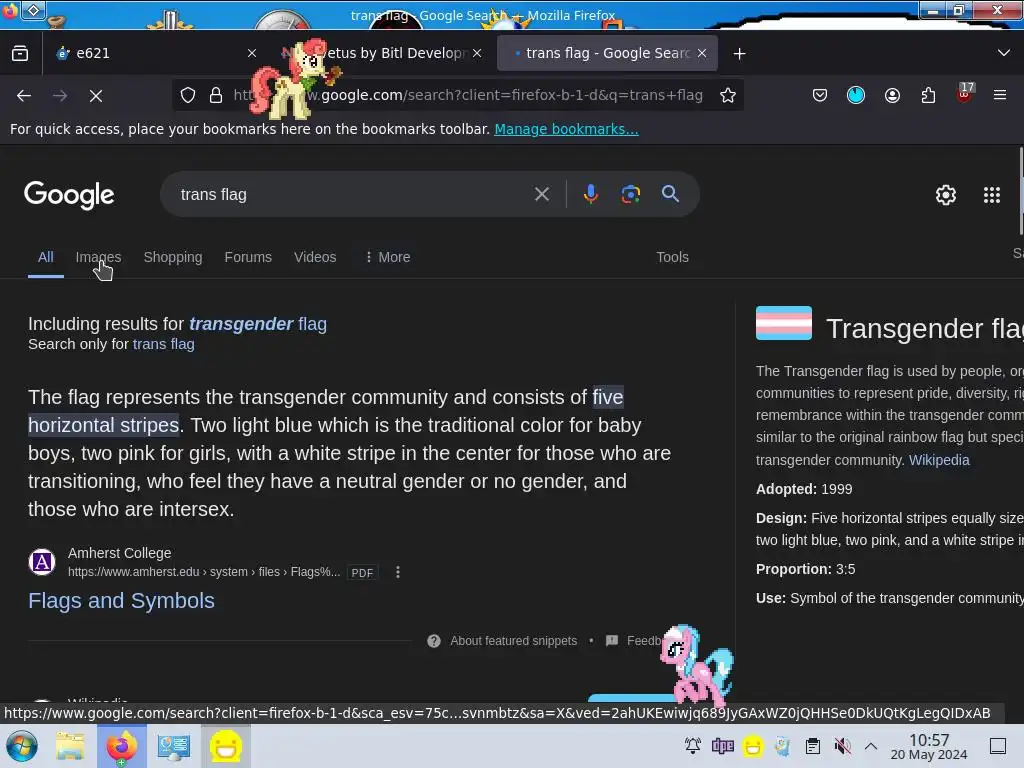Expand hidden system tray icons

(x=871, y=746)
